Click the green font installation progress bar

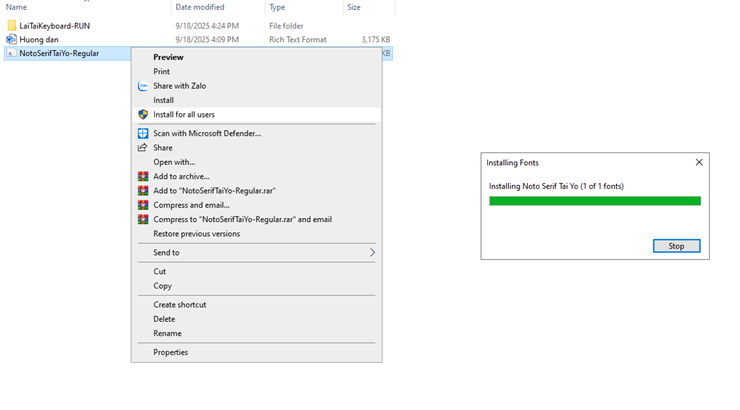(x=594, y=201)
